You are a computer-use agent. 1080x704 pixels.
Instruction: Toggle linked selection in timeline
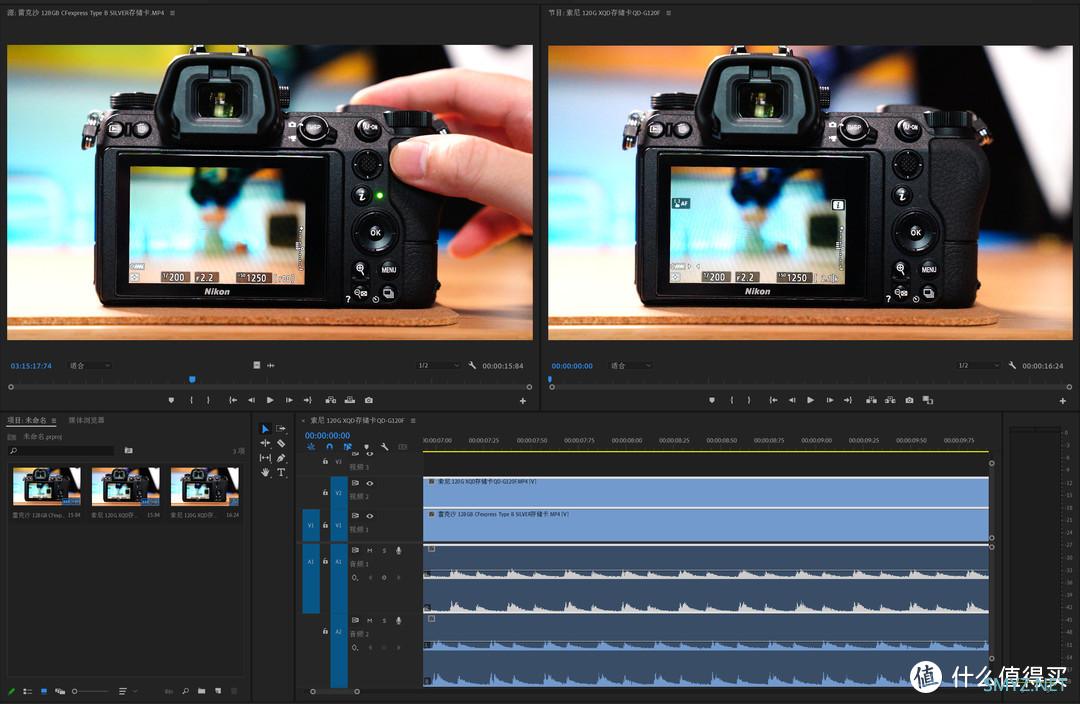(347, 447)
